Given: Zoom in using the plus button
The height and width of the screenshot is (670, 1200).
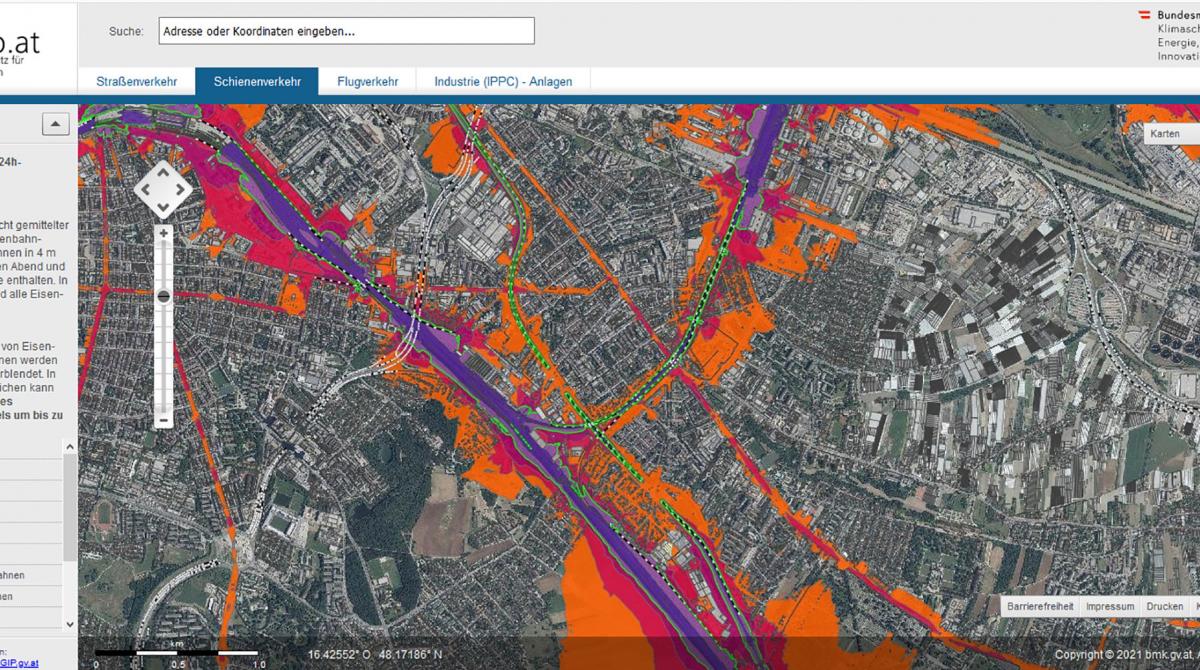Looking at the screenshot, I should click(163, 233).
